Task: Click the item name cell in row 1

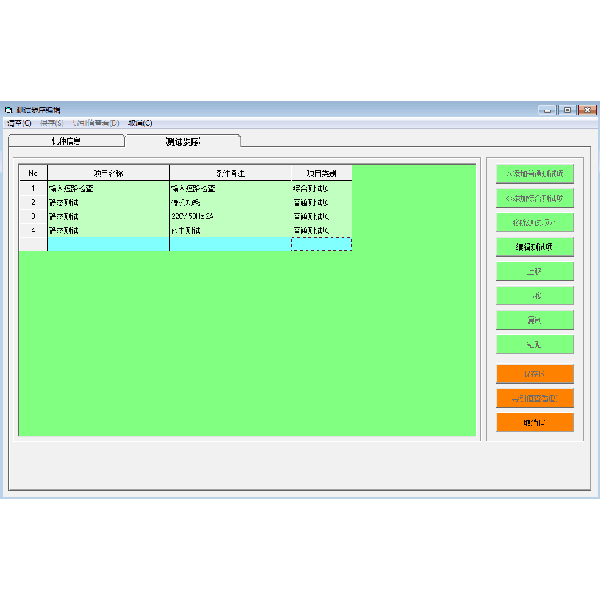Action: tap(108, 188)
